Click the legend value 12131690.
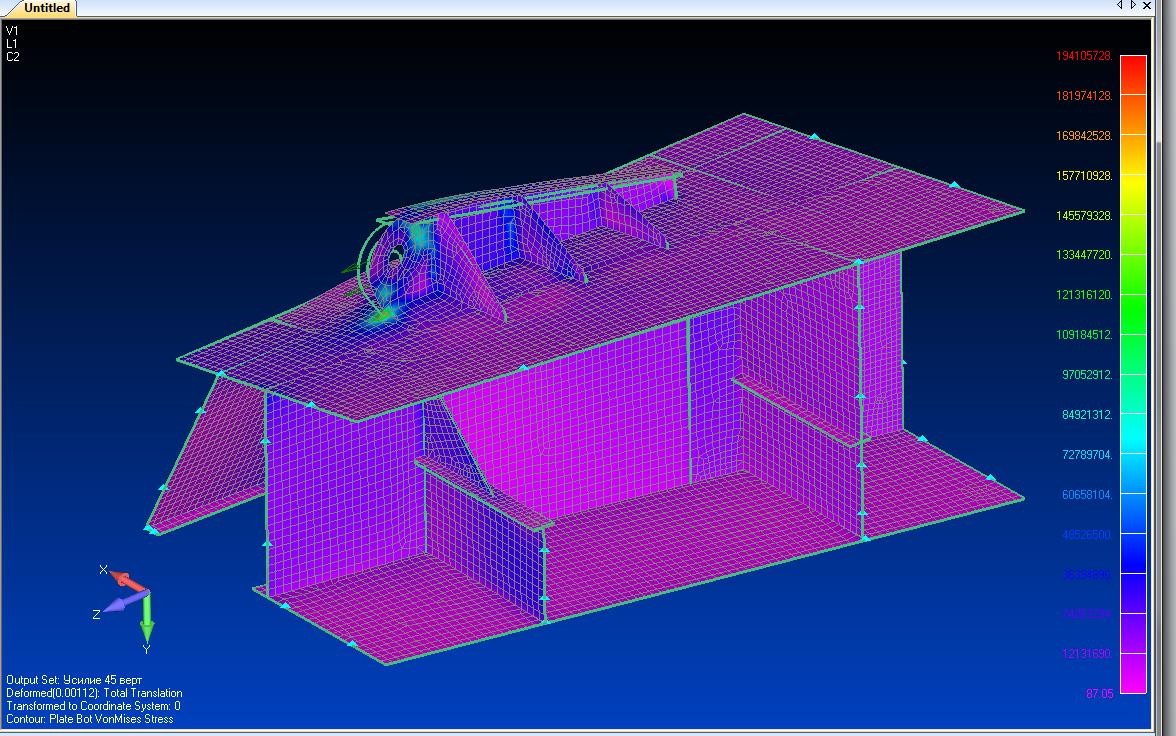1176x736 pixels. click(x=1087, y=653)
